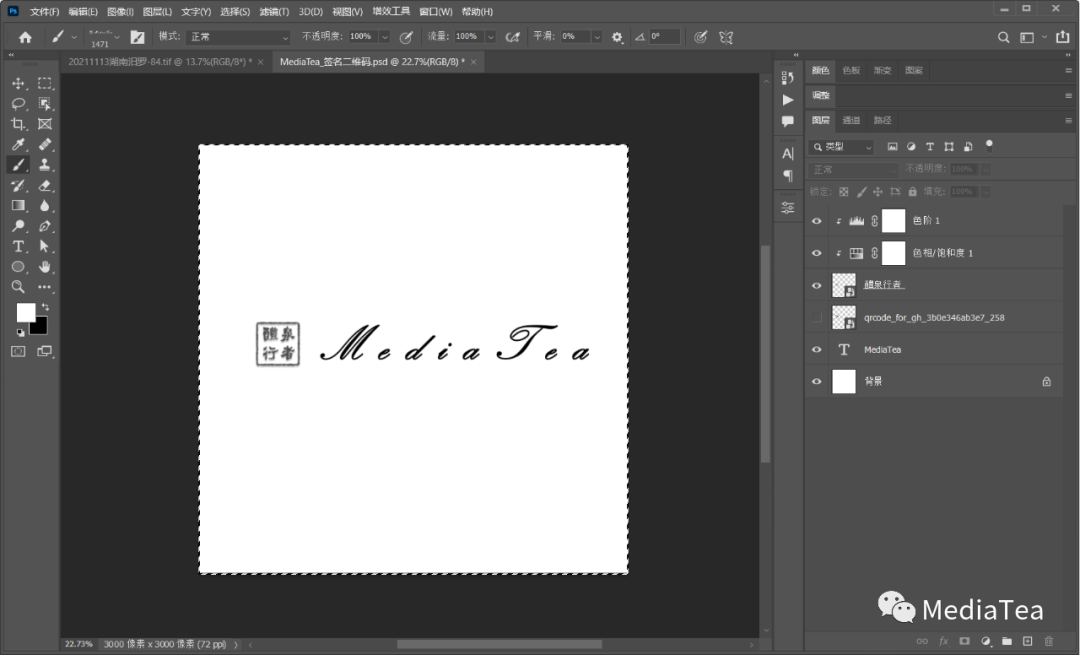Select the Eraser tool
Screen dimensions: 1080x655
[x=45, y=185]
